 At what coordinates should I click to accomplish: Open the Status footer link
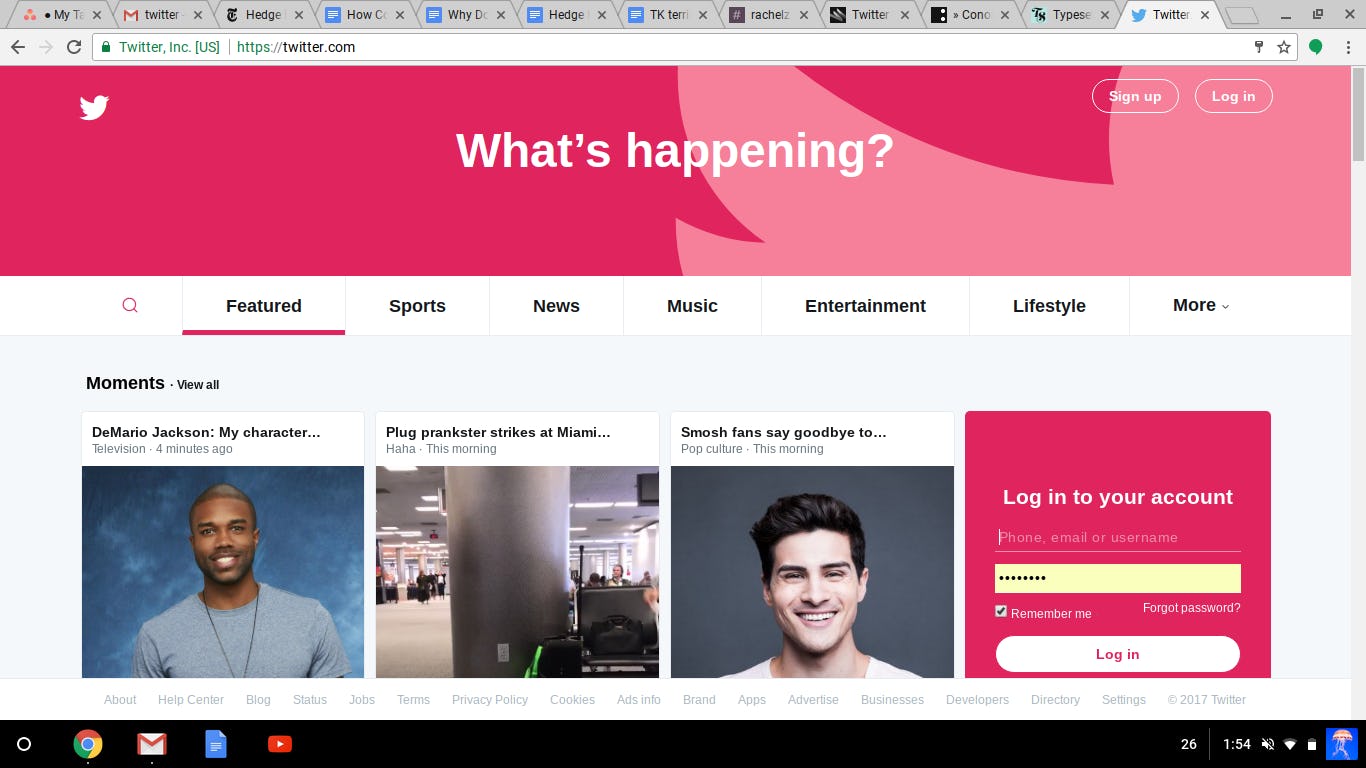[310, 700]
